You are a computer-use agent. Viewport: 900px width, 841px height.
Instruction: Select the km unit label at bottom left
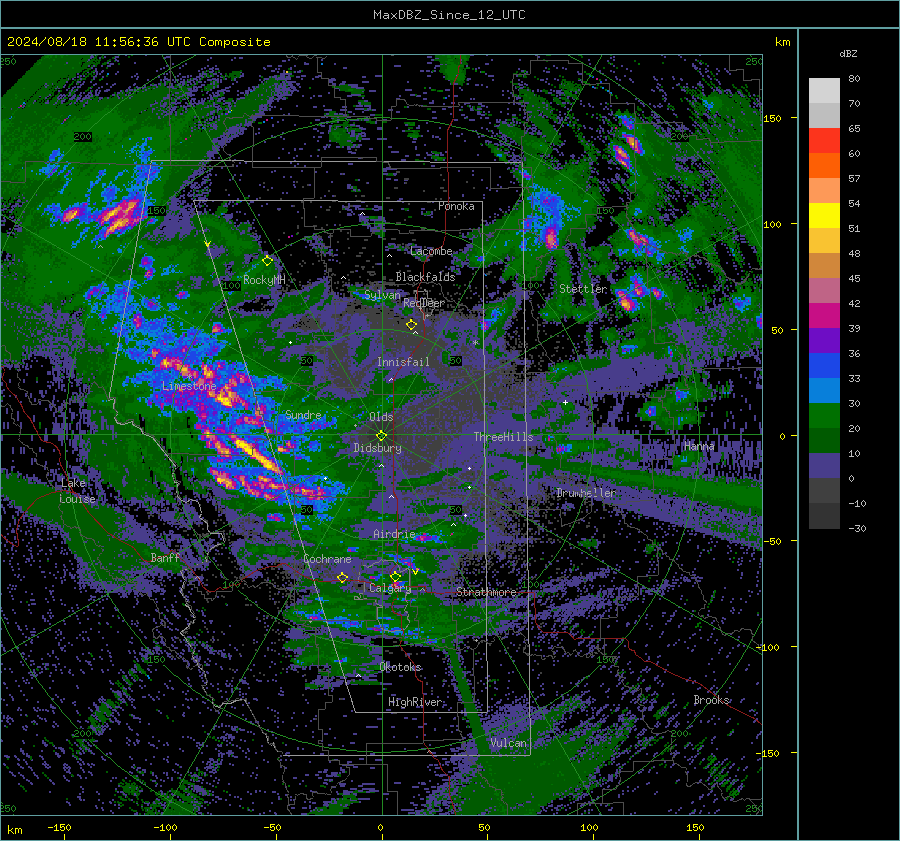tap(14, 830)
